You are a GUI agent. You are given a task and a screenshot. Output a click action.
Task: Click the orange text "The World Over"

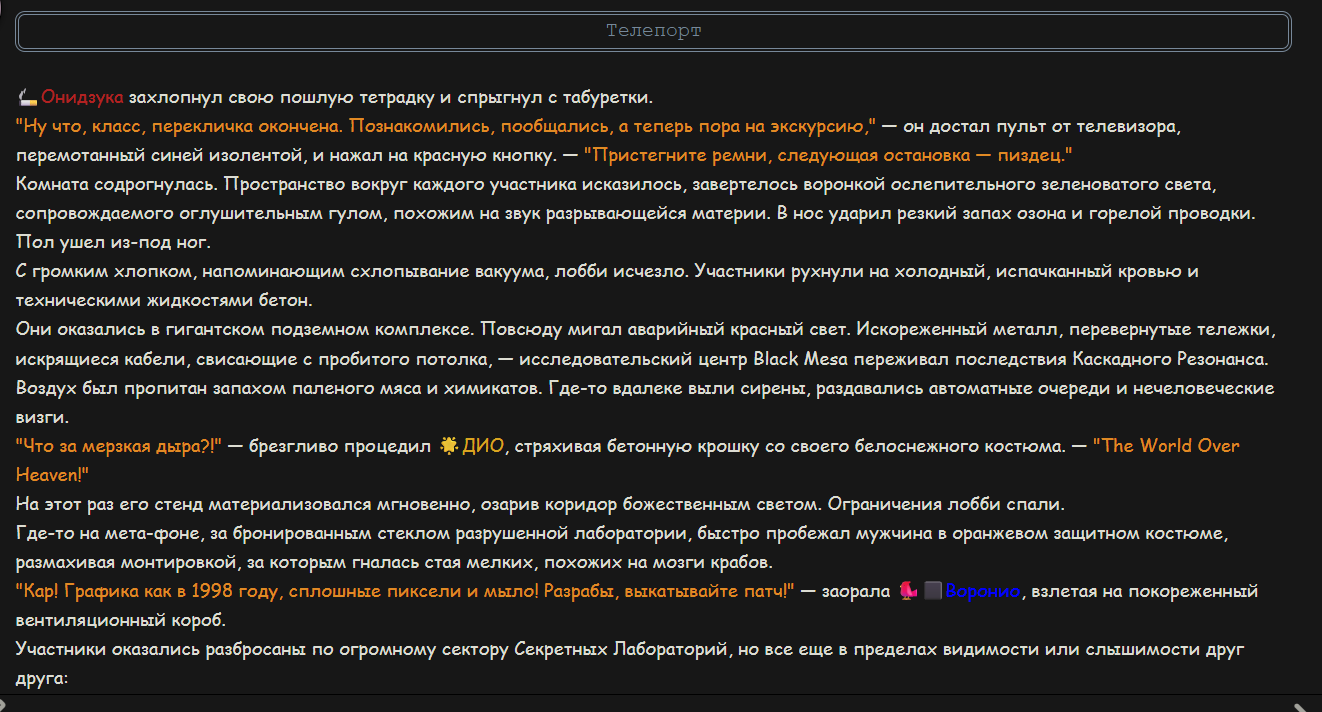coord(1166,446)
